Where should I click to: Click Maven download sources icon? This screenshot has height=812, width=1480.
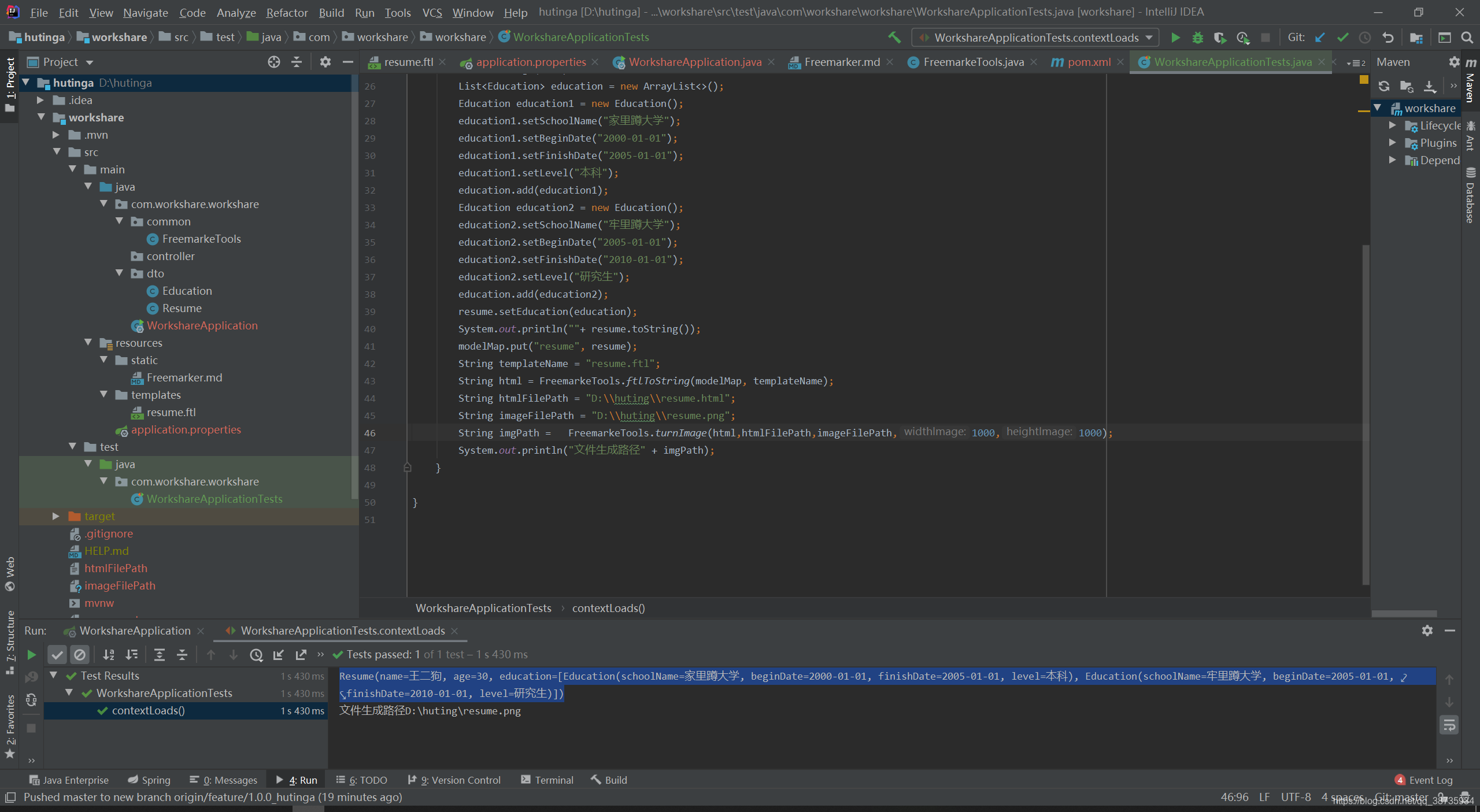[x=1429, y=86]
